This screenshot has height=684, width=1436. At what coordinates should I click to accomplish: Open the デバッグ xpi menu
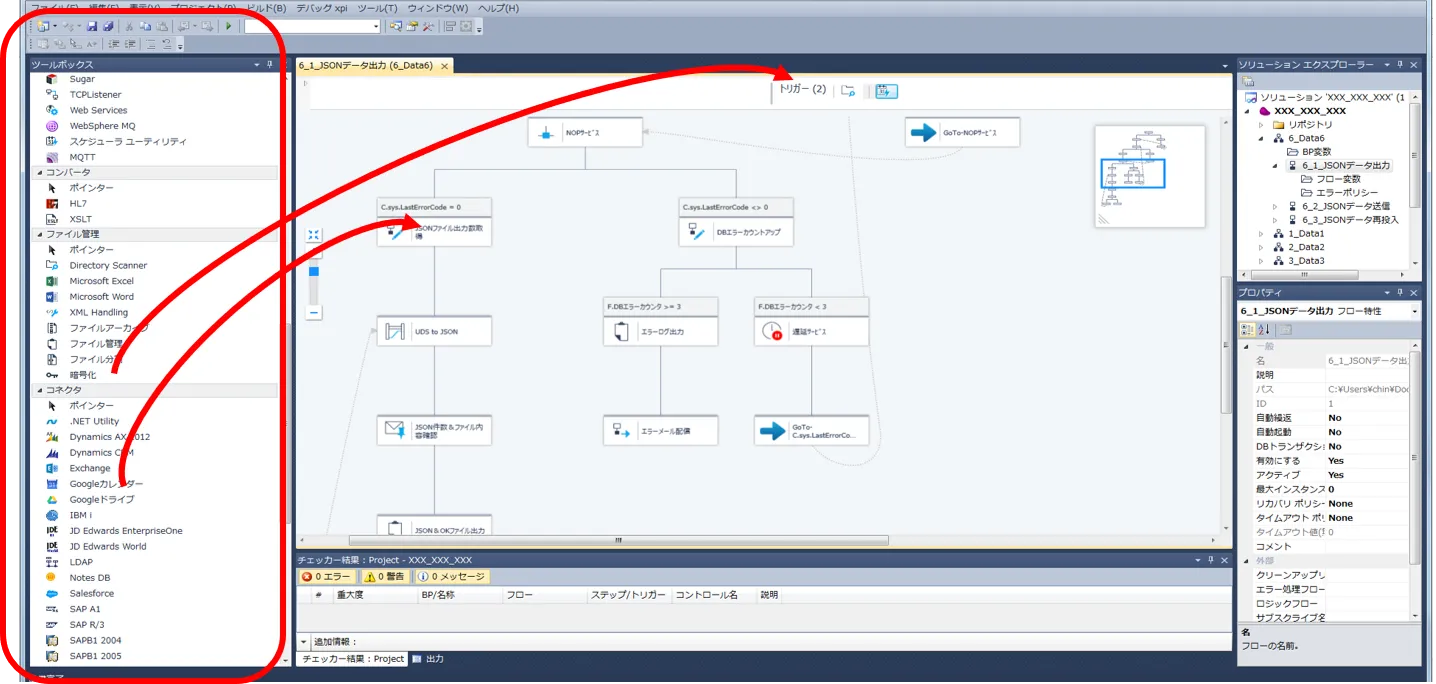[322, 8]
